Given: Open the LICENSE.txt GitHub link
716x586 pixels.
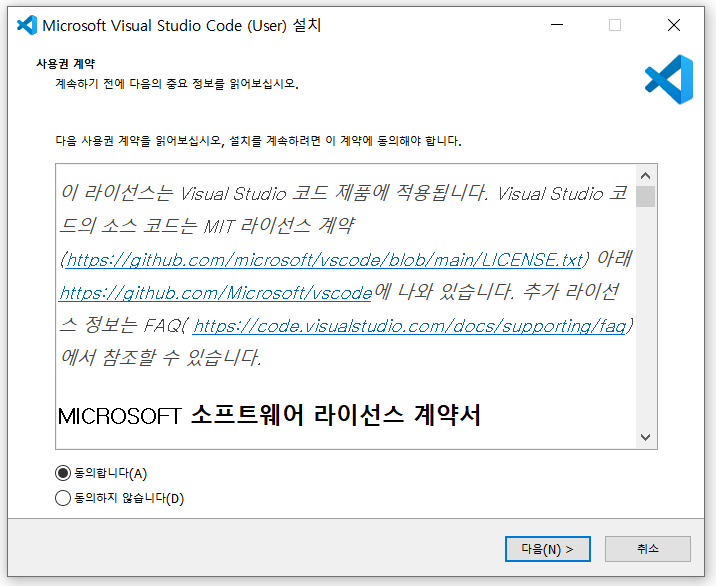Looking at the screenshot, I should click(324, 260).
